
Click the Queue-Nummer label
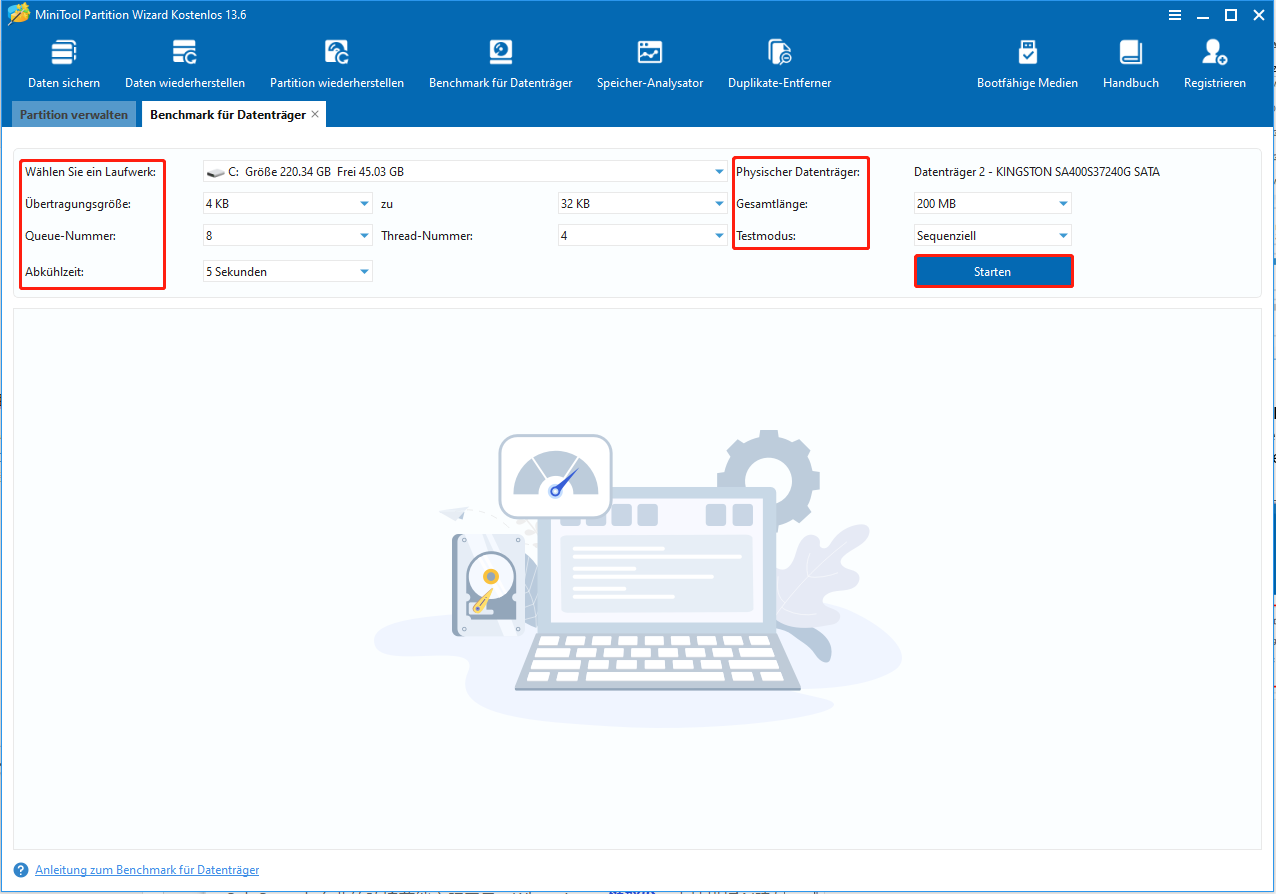71,237
